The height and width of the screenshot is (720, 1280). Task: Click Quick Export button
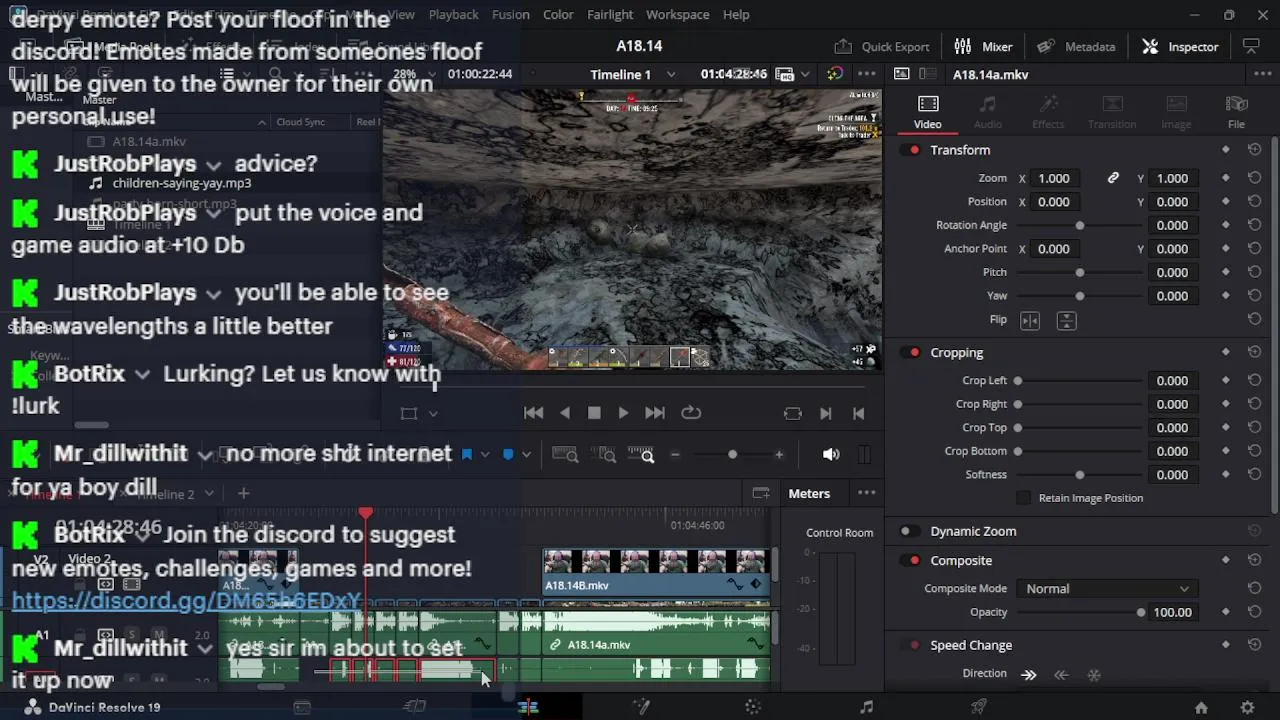[882, 46]
